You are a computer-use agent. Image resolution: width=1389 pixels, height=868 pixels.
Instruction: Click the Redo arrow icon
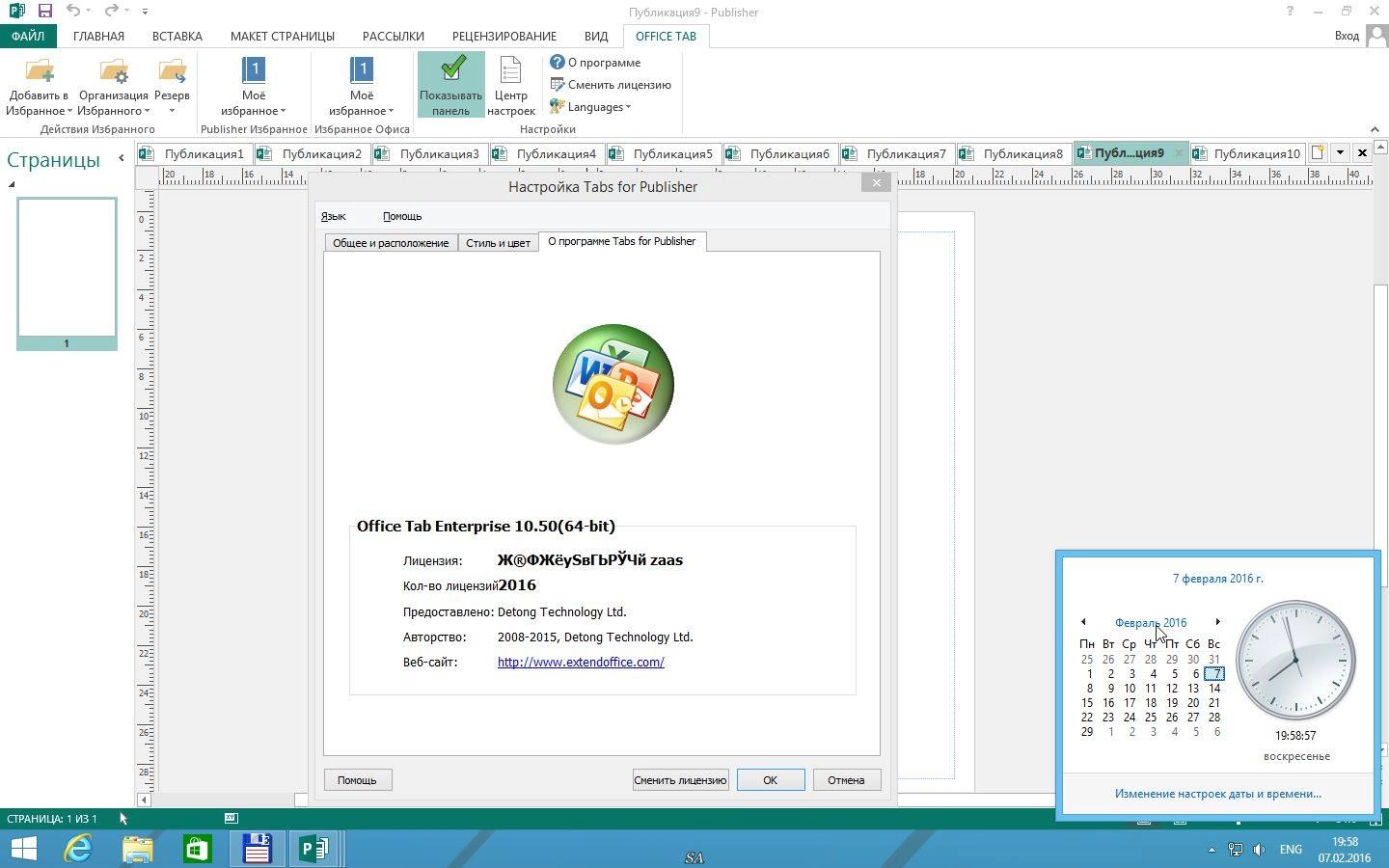112,12
